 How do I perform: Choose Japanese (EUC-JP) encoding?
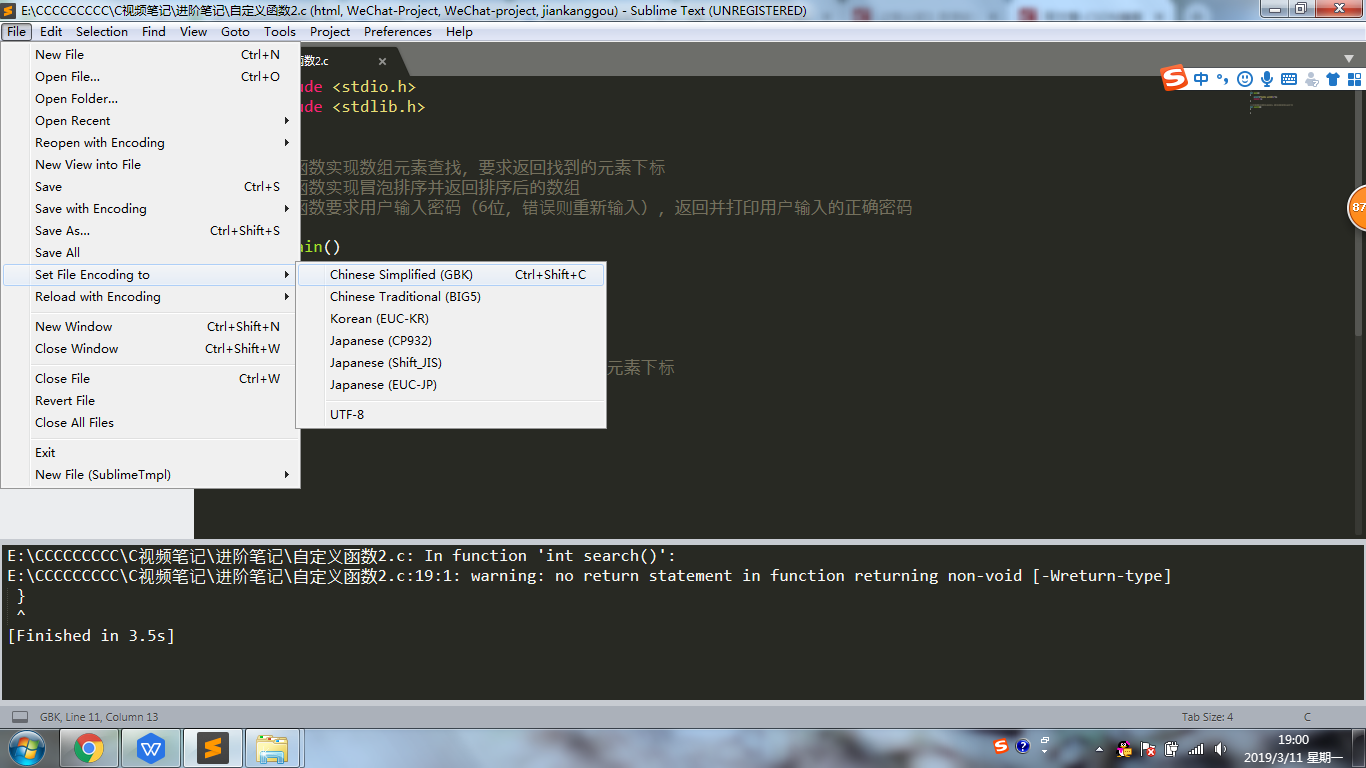(451, 384)
